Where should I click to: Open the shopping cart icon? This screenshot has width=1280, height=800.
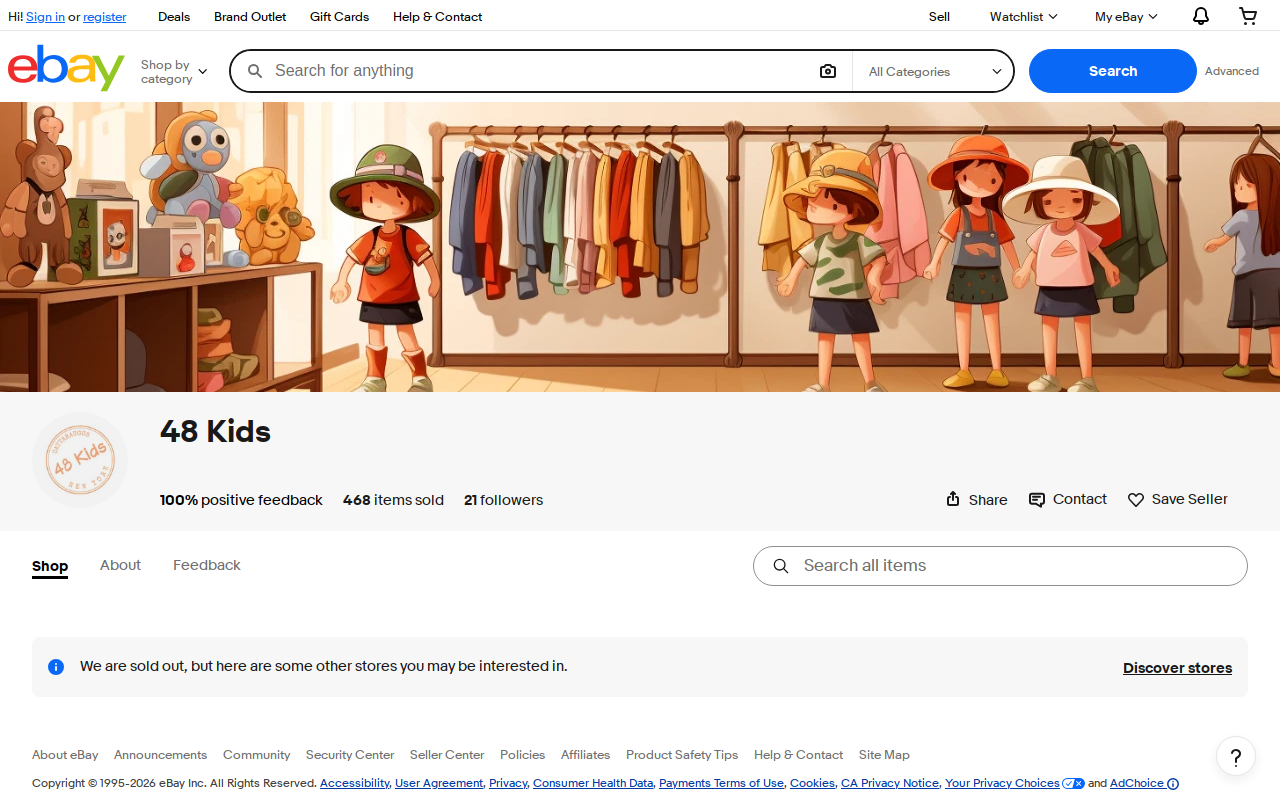(1248, 16)
